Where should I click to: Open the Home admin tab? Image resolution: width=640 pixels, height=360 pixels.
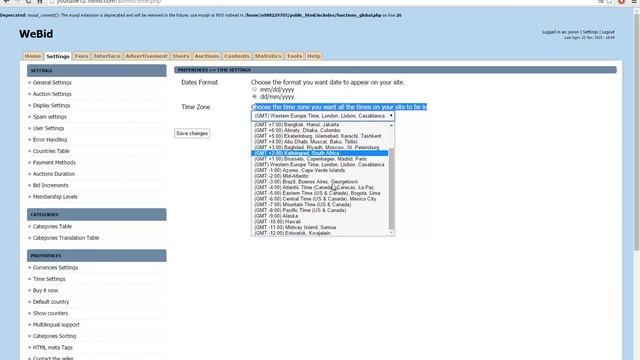[33, 56]
